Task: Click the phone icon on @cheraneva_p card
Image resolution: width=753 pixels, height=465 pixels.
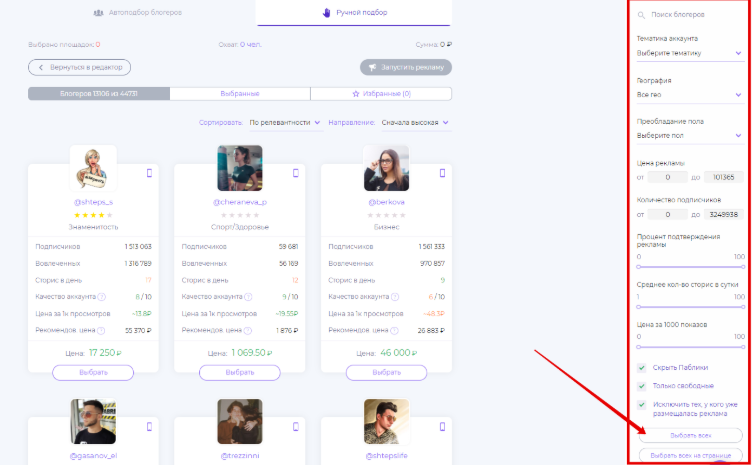Action: 296,173
